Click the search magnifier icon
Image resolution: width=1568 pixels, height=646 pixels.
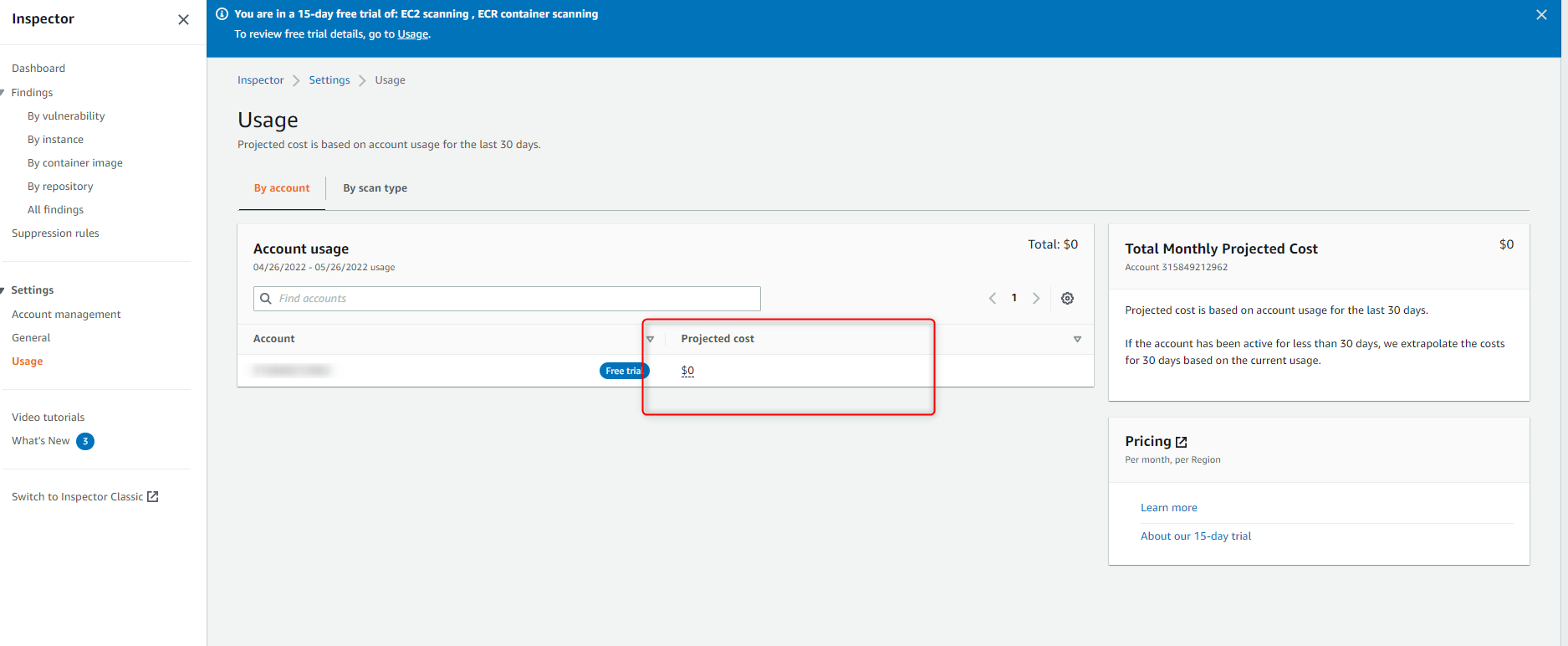tap(266, 299)
